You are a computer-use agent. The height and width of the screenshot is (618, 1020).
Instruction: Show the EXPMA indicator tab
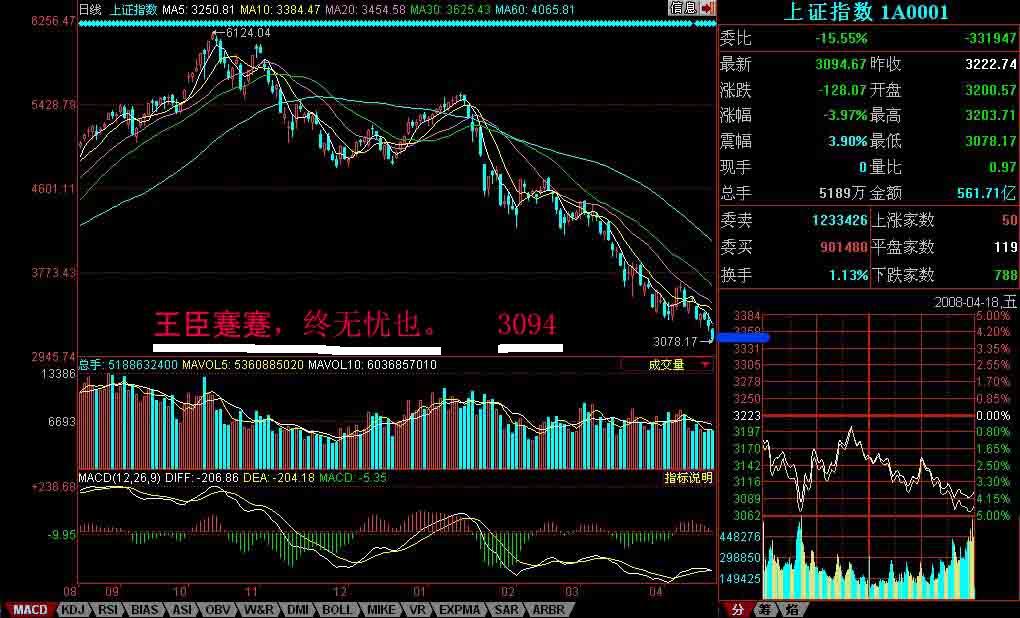pyautogui.click(x=460, y=609)
